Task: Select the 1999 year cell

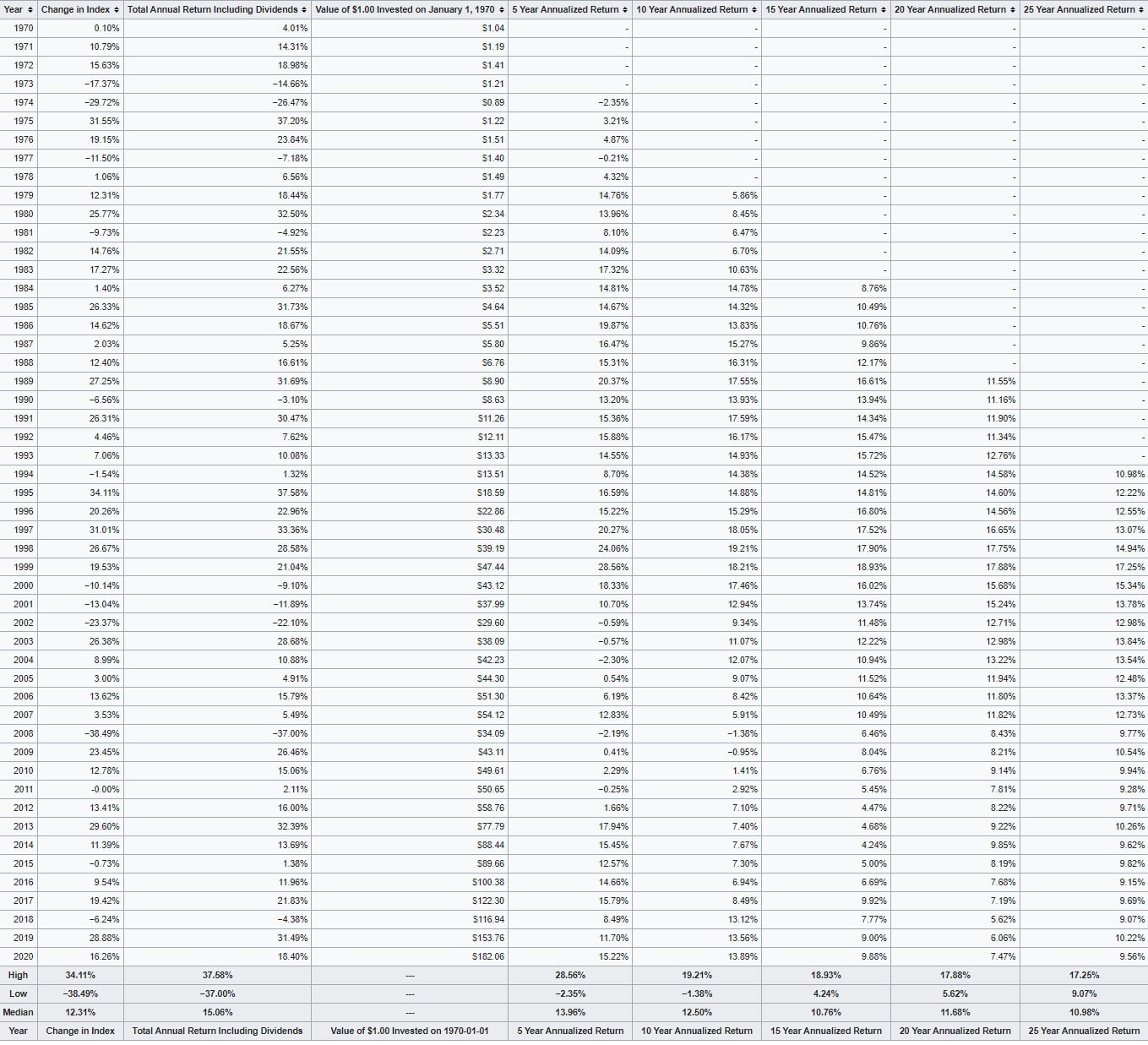Action: point(24,567)
